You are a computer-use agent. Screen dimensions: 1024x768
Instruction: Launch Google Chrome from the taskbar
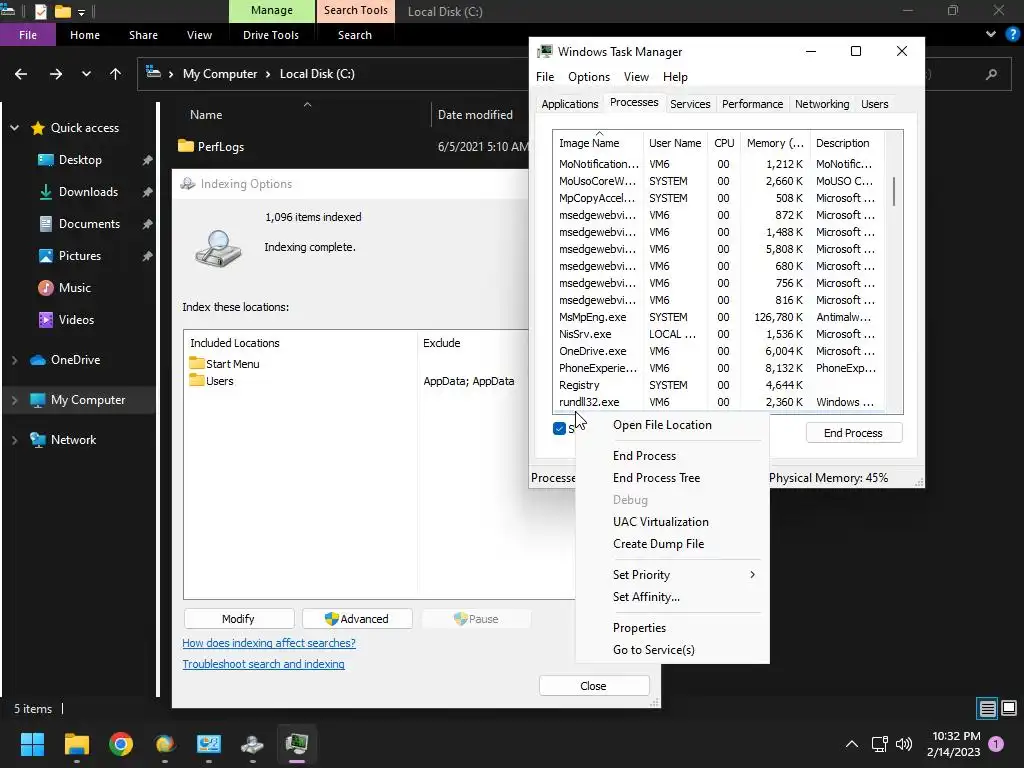[x=121, y=744]
